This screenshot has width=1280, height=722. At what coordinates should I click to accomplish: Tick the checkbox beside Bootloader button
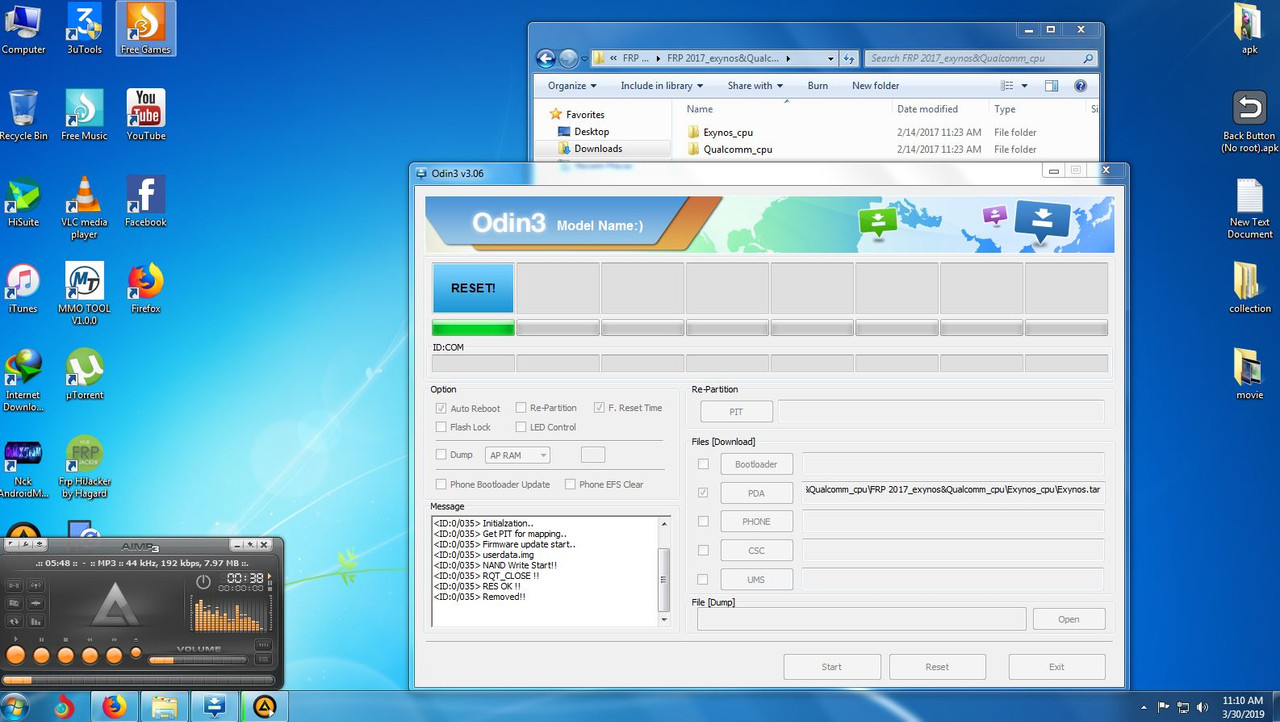click(x=703, y=464)
